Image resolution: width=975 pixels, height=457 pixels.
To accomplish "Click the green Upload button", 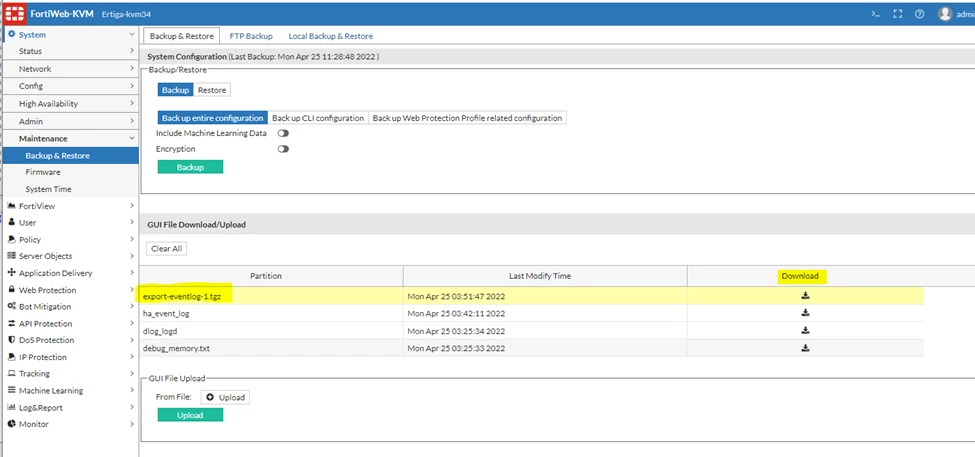I will click(190, 415).
